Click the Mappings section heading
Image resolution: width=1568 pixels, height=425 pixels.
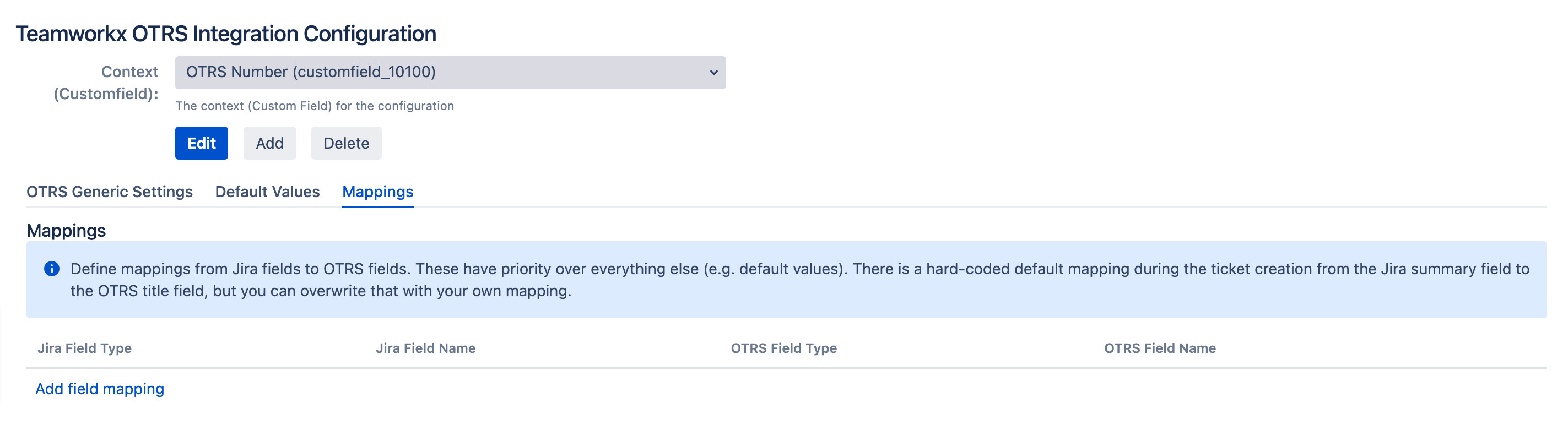(66, 231)
